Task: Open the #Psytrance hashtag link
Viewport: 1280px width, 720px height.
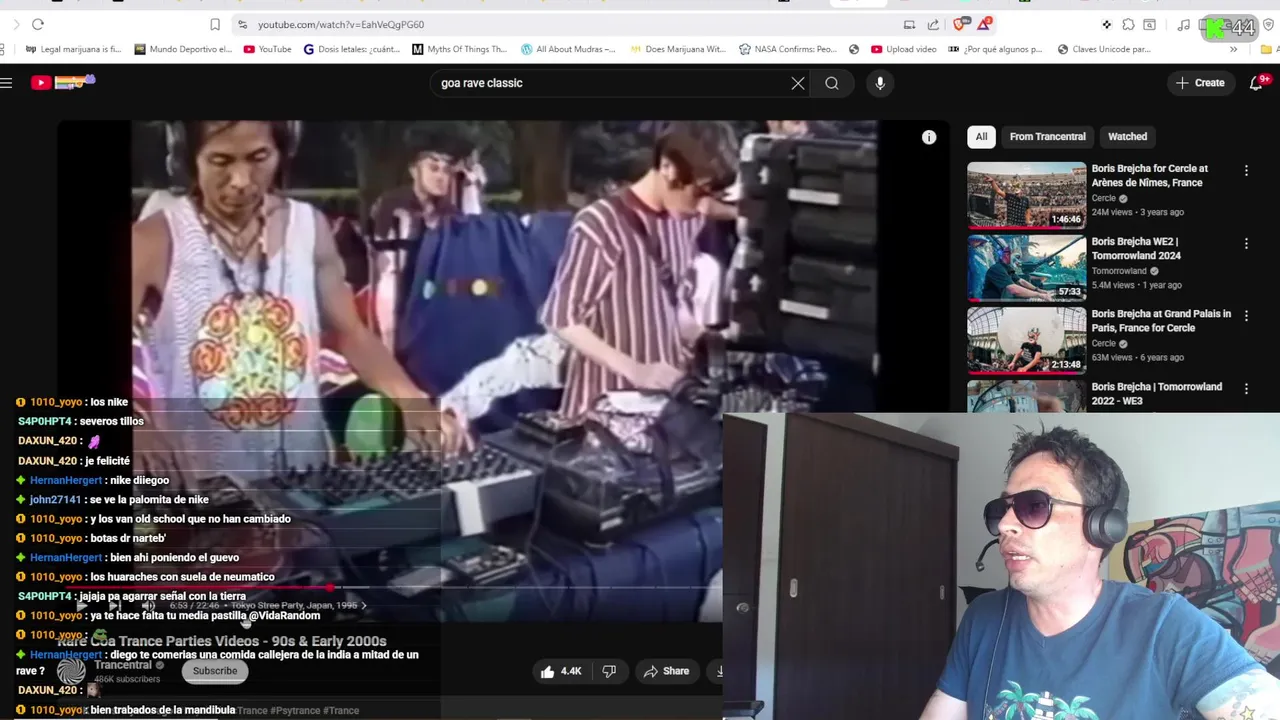Action: click(x=295, y=710)
